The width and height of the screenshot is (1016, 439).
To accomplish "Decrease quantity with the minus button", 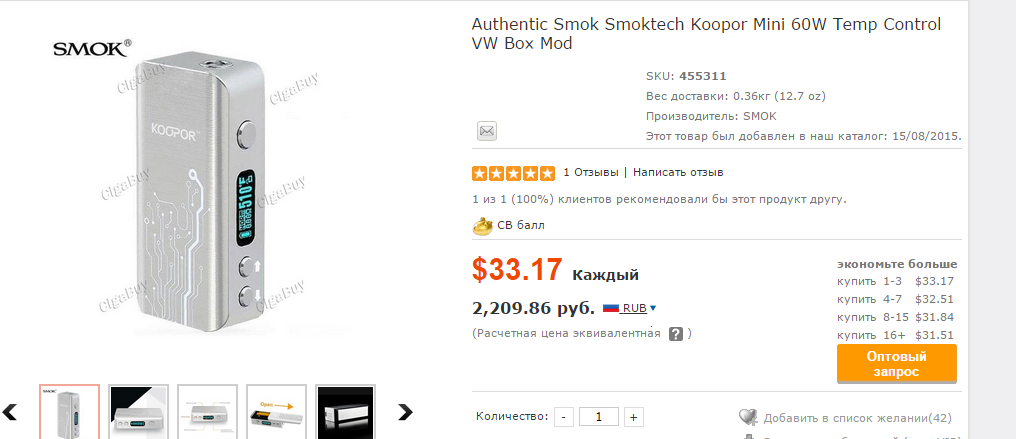I will [564, 417].
